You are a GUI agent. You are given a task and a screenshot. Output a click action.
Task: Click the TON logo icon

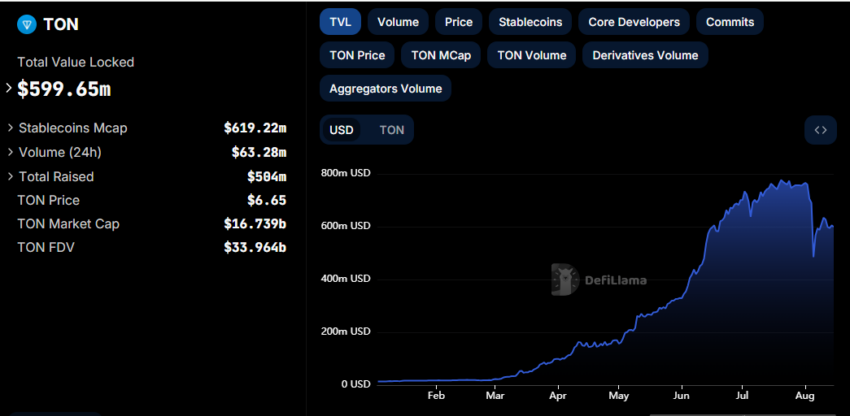click(27, 24)
